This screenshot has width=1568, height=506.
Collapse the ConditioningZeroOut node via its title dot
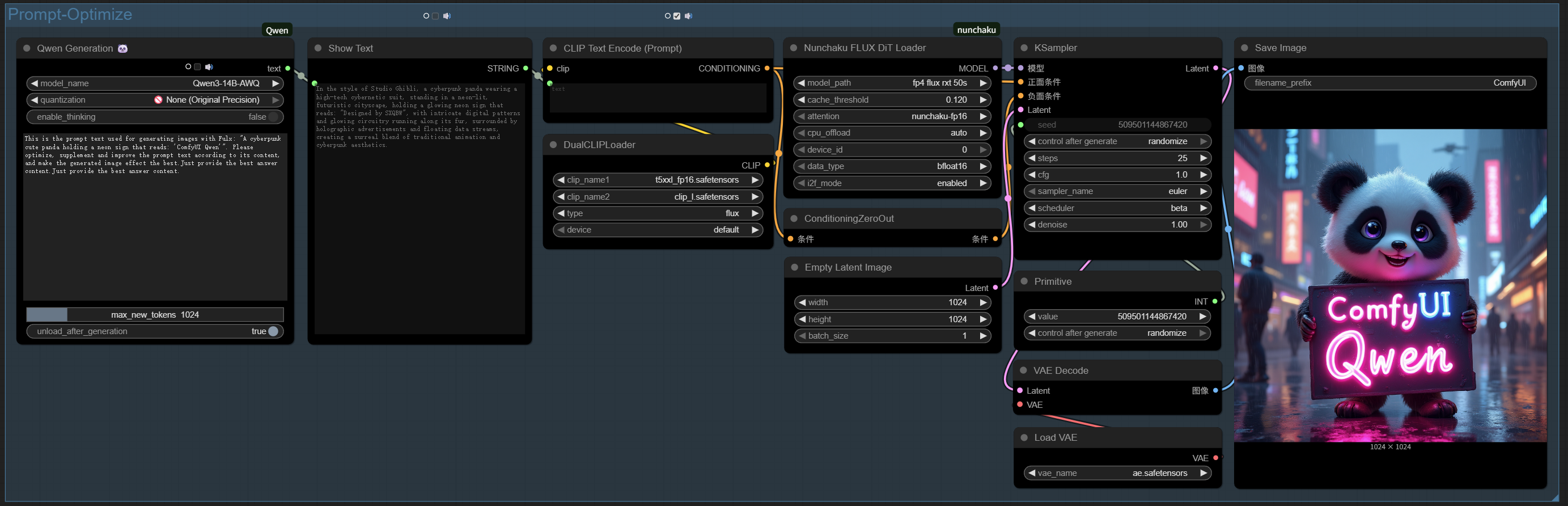pyautogui.click(x=794, y=218)
